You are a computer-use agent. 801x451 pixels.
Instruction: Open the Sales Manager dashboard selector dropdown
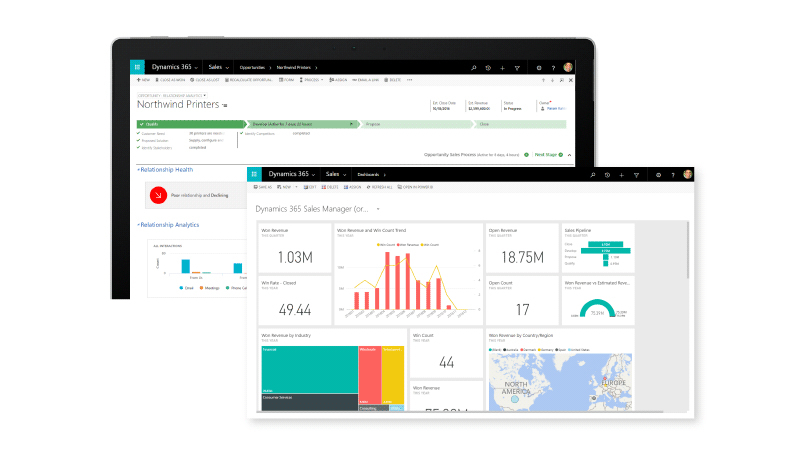[x=377, y=210]
